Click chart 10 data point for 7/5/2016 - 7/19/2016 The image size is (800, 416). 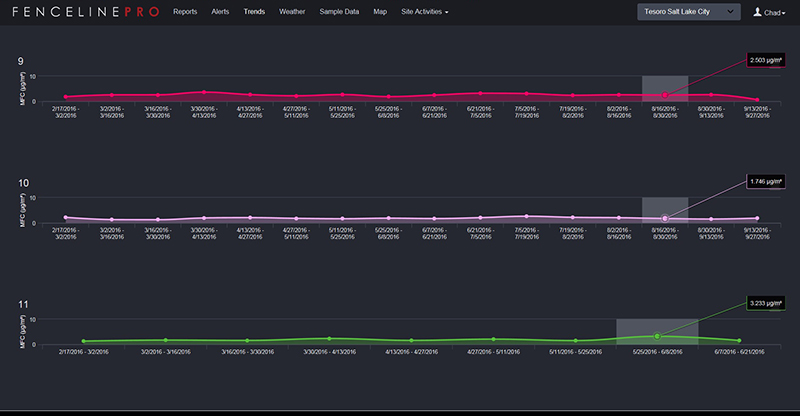tap(527, 216)
